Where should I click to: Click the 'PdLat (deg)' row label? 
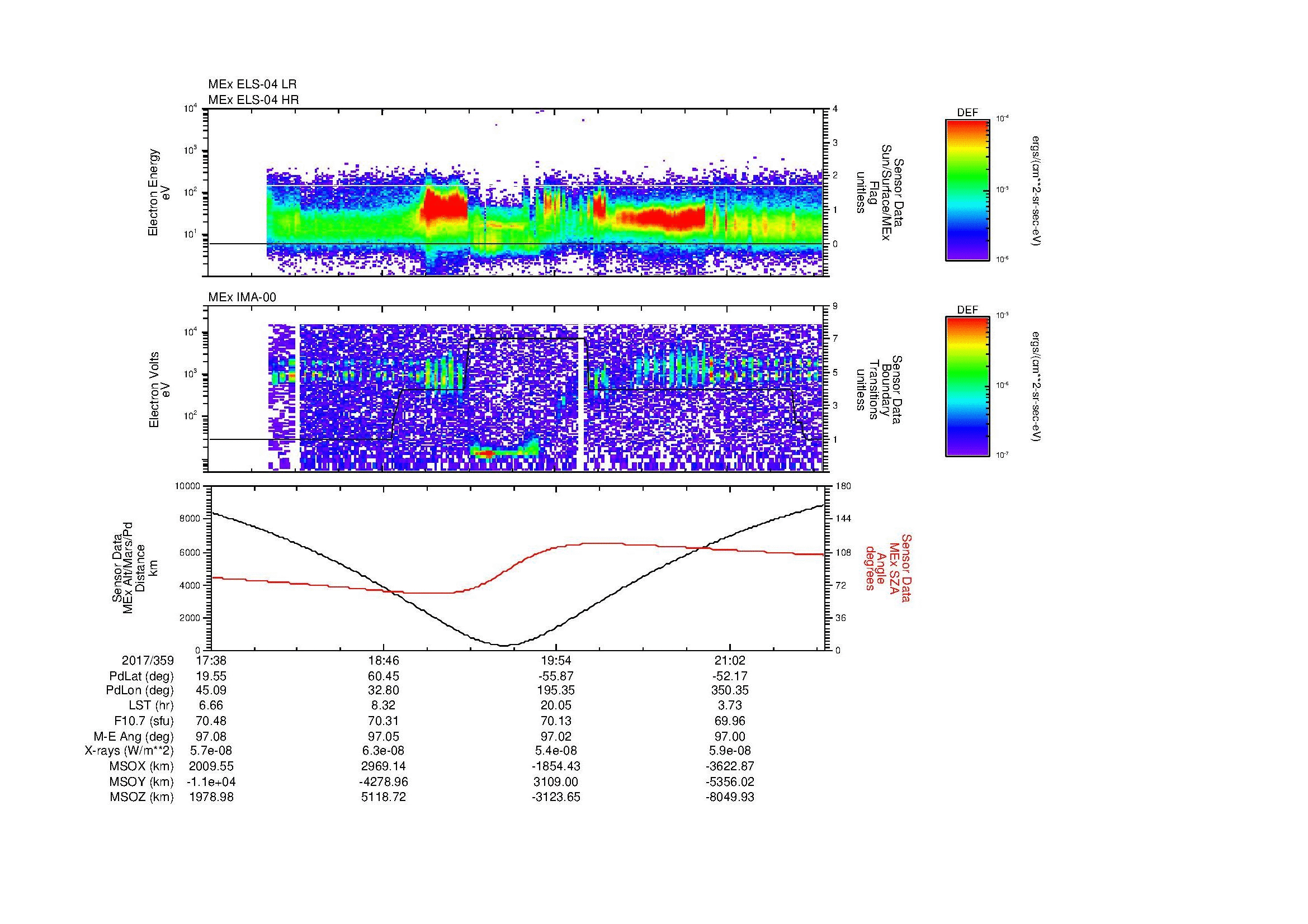(x=141, y=676)
